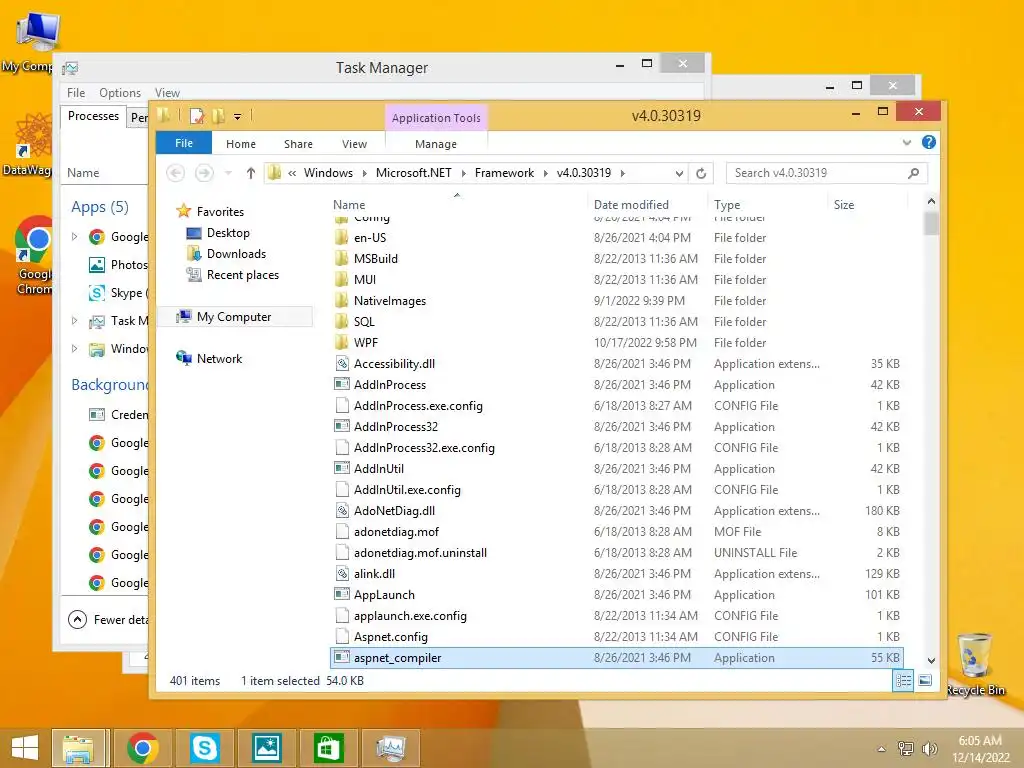Select the AppLaunch application
The width and height of the screenshot is (1024, 768).
coord(384,594)
